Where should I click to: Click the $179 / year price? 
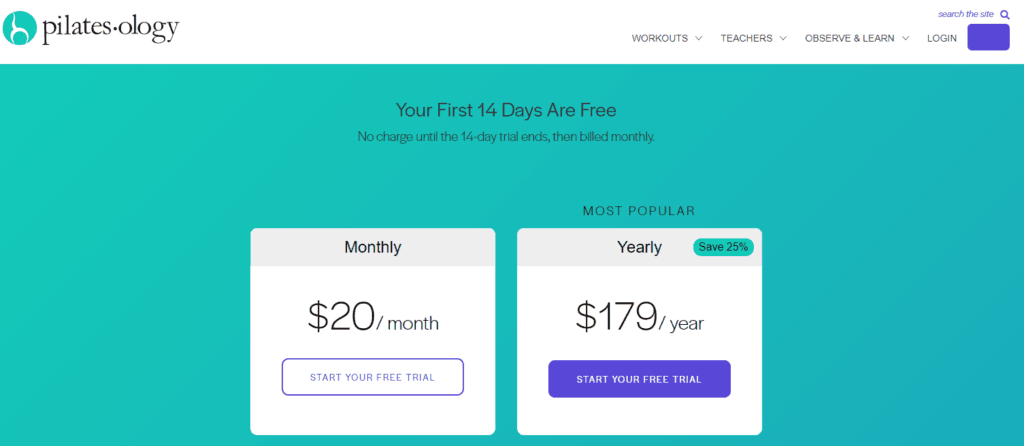pos(639,317)
